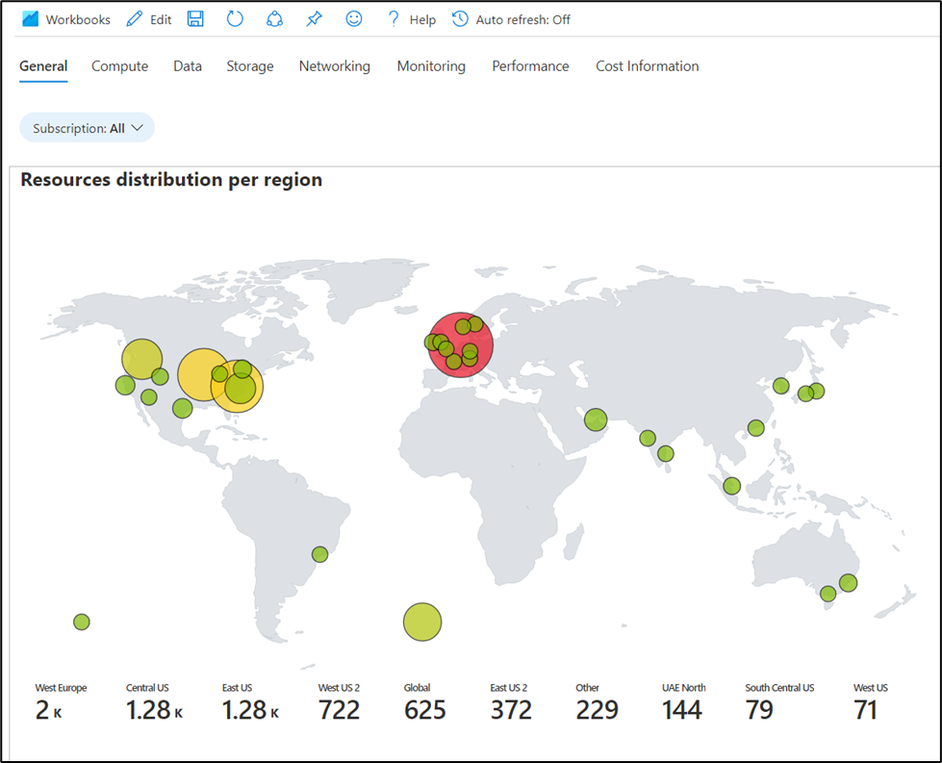The width and height of the screenshot is (942, 763).
Task: Refresh the workbook with circular arrow
Action: tap(235, 19)
